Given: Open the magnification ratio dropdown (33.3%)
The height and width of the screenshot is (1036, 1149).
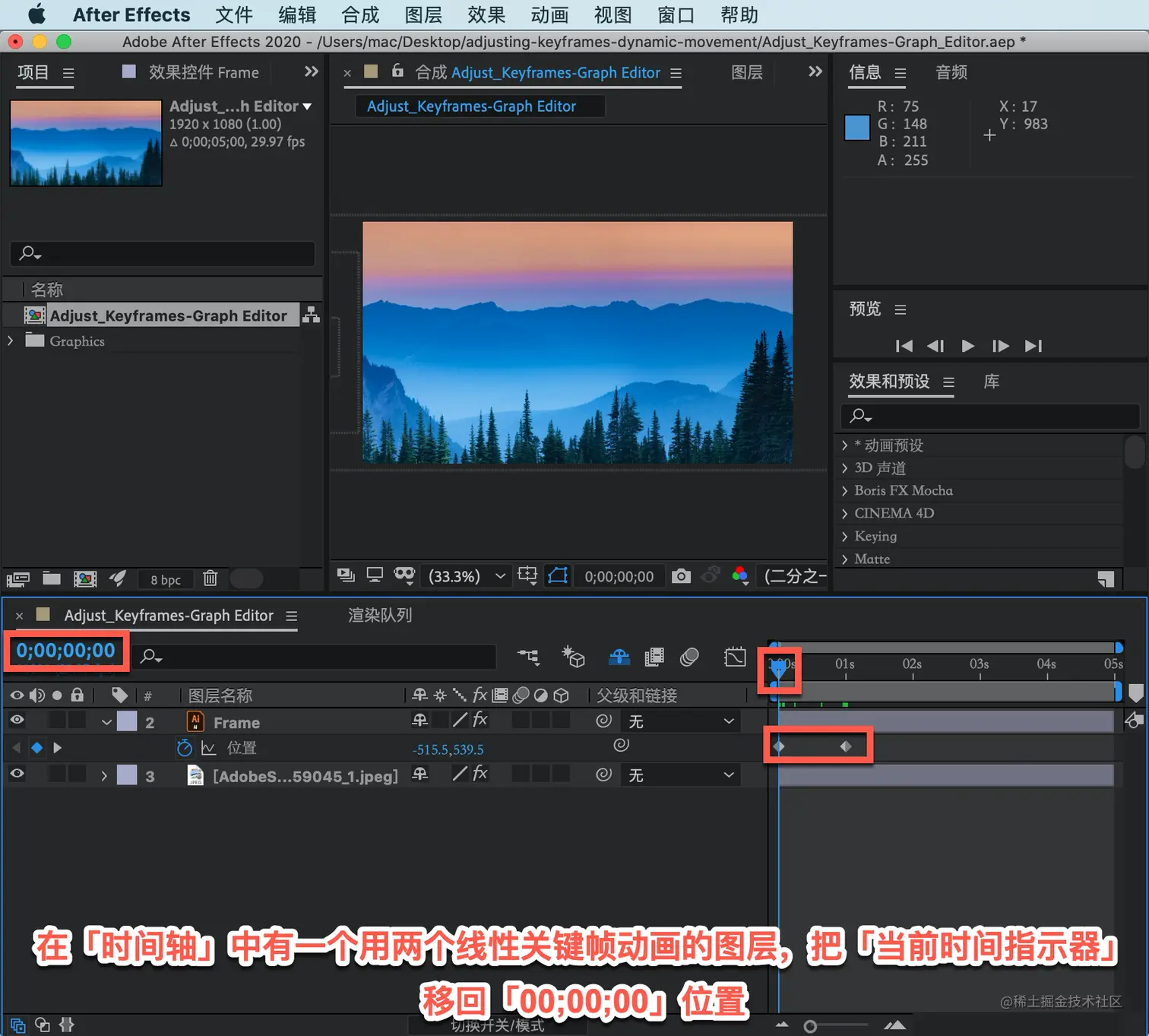Looking at the screenshot, I should coord(467,576).
